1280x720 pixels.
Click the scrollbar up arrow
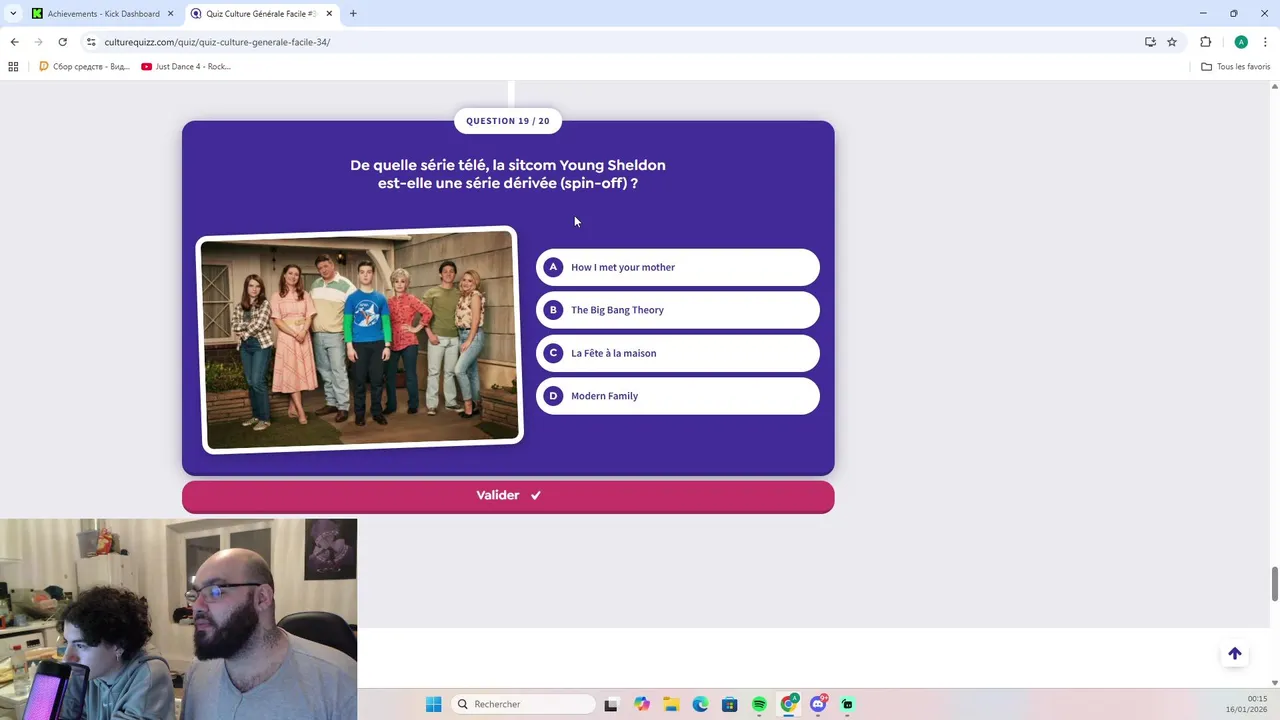pos(1274,86)
